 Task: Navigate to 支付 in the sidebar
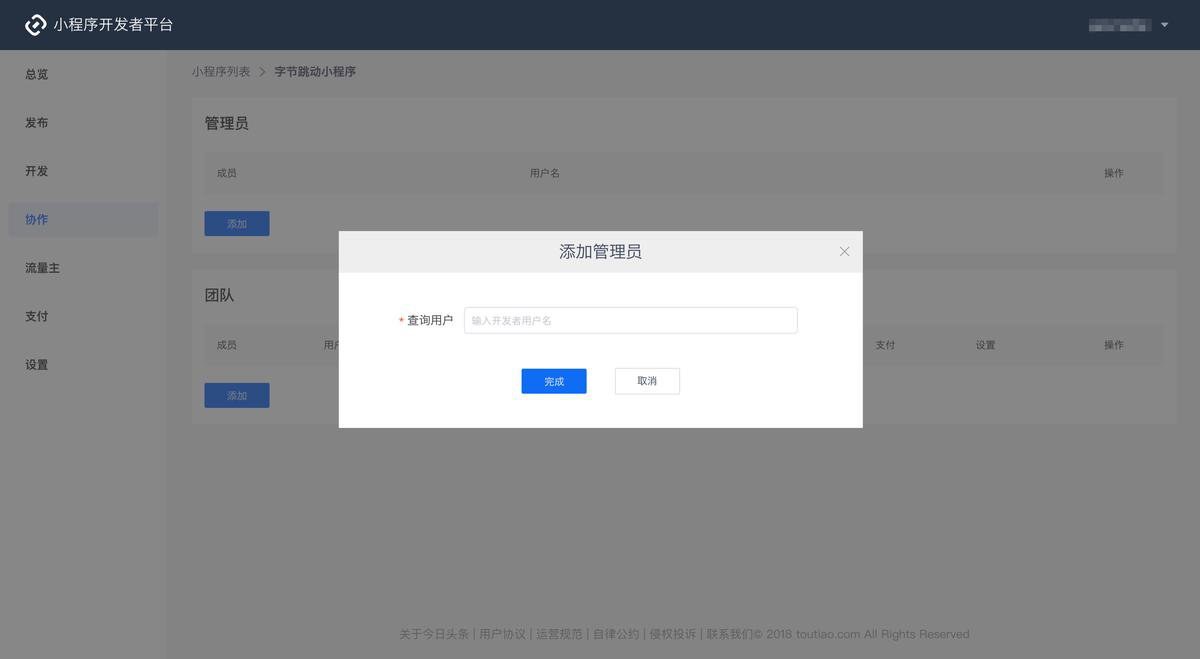click(x=37, y=316)
